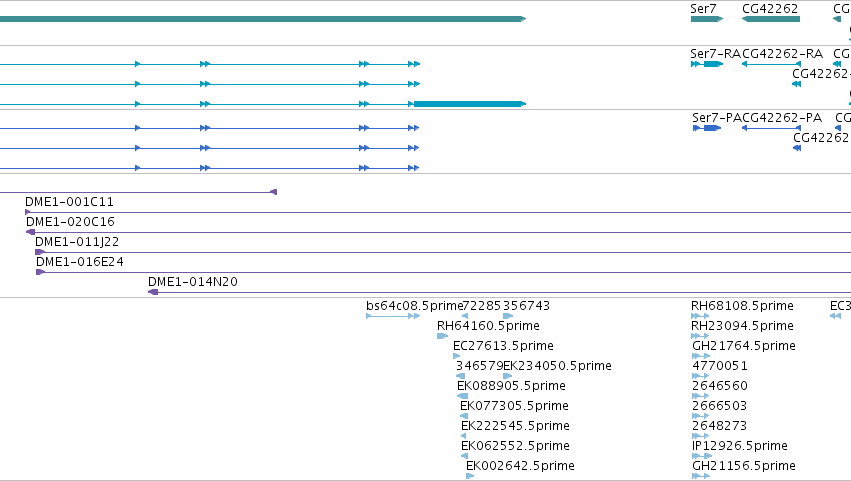Open EST 2648273 label

click(x=720, y=427)
